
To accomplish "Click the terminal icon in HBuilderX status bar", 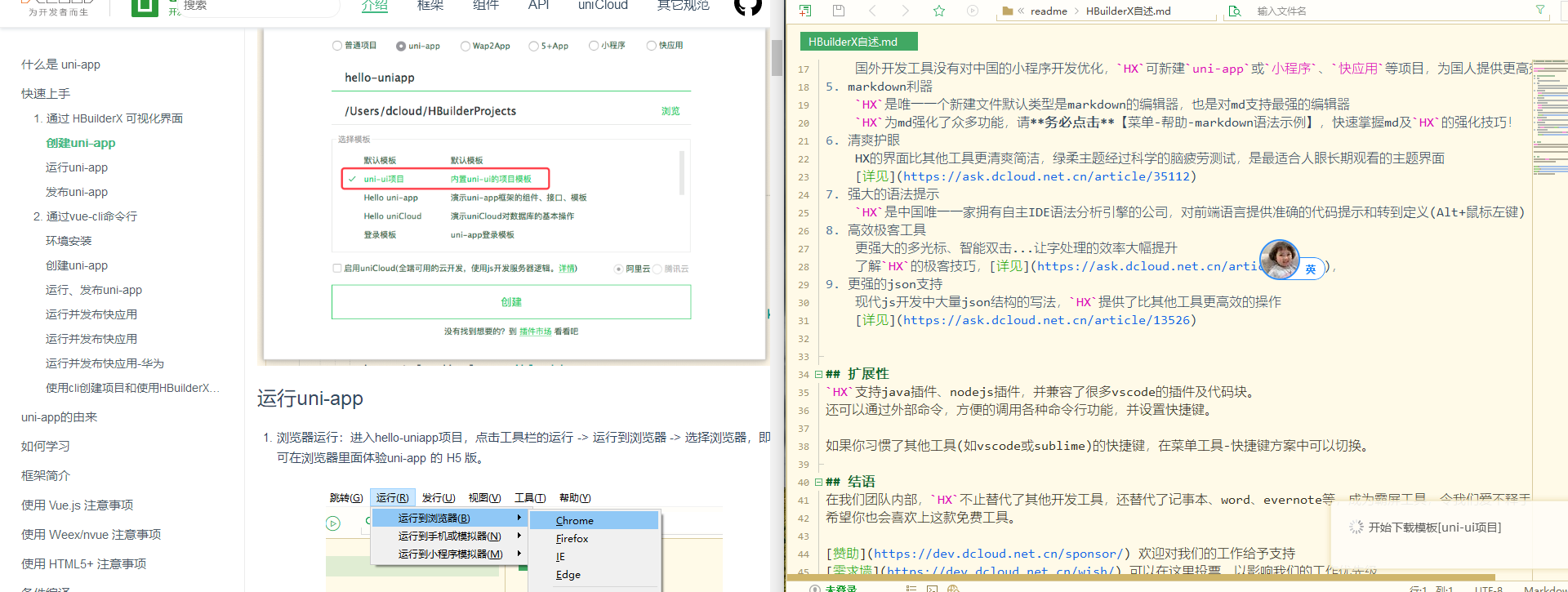I will click(x=932, y=588).
